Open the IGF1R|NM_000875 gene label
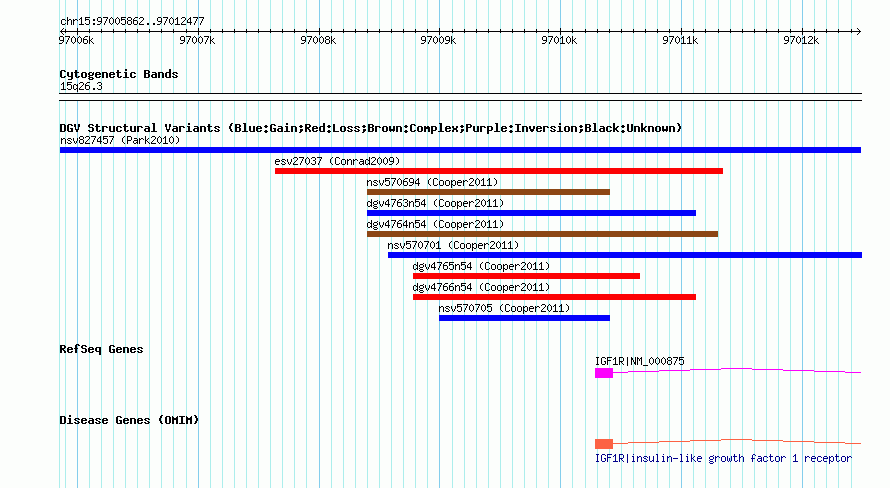The width and height of the screenshot is (890, 488). point(640,361)
